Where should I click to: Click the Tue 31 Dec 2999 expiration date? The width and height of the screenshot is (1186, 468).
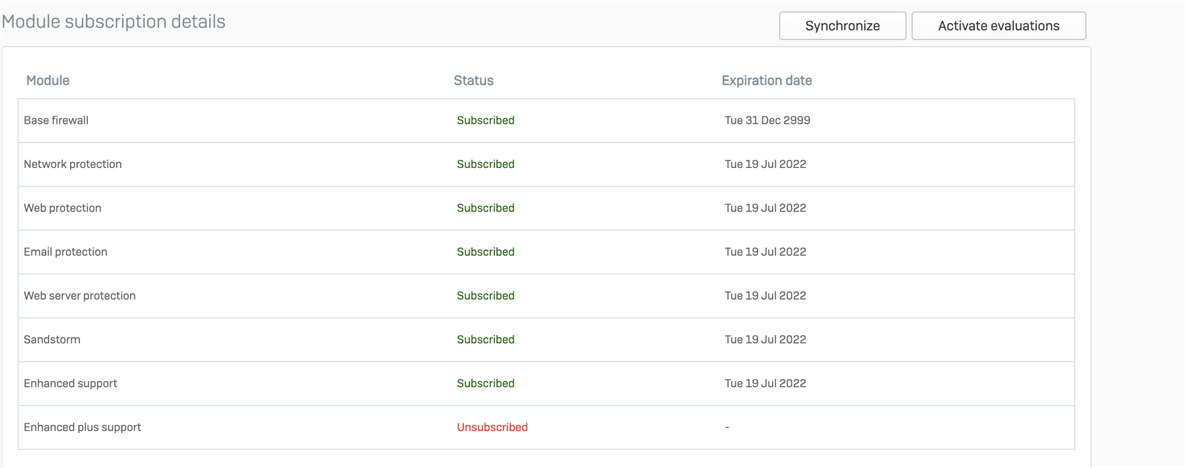[768, 120]
